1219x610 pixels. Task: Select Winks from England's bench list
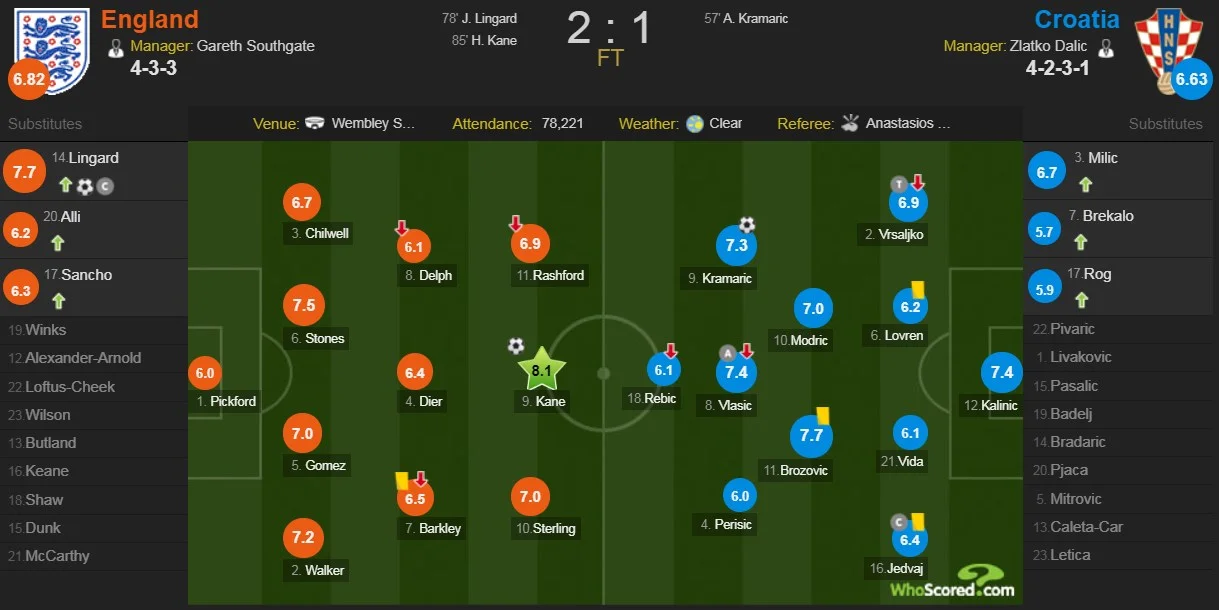coord(46,330)
